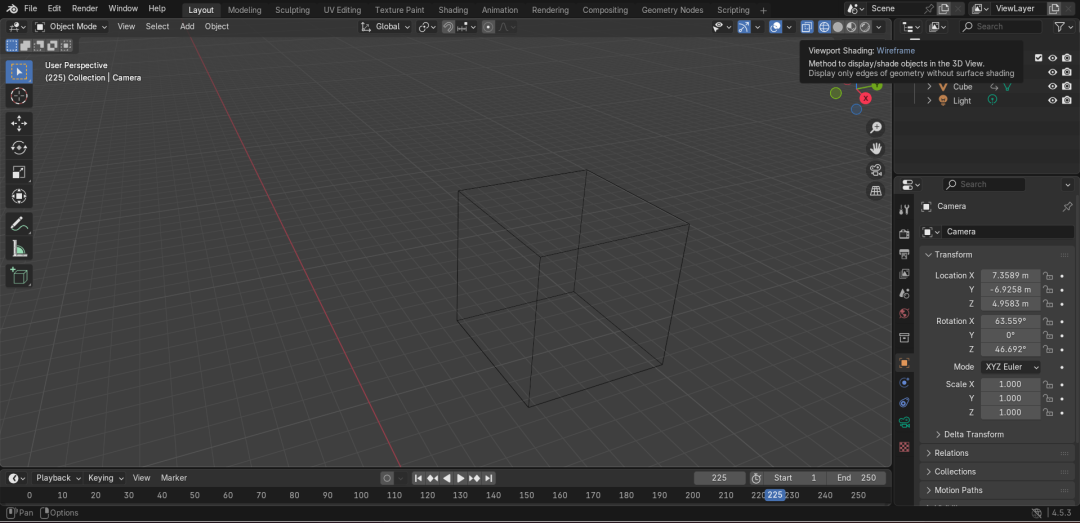Viewport: 1080px width, 523px height.
Task: Open the Texture properties tab
Action: (x=904, y=447)
